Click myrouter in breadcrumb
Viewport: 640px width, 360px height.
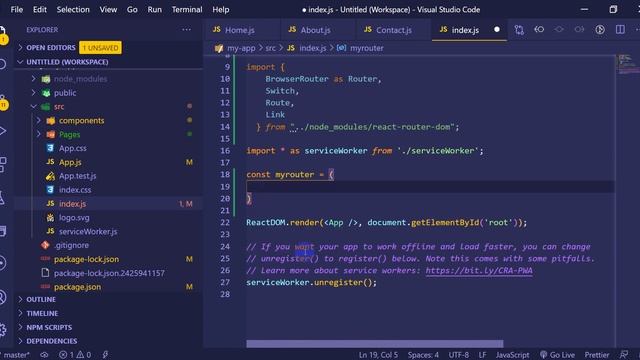click(x=367, y=48)
